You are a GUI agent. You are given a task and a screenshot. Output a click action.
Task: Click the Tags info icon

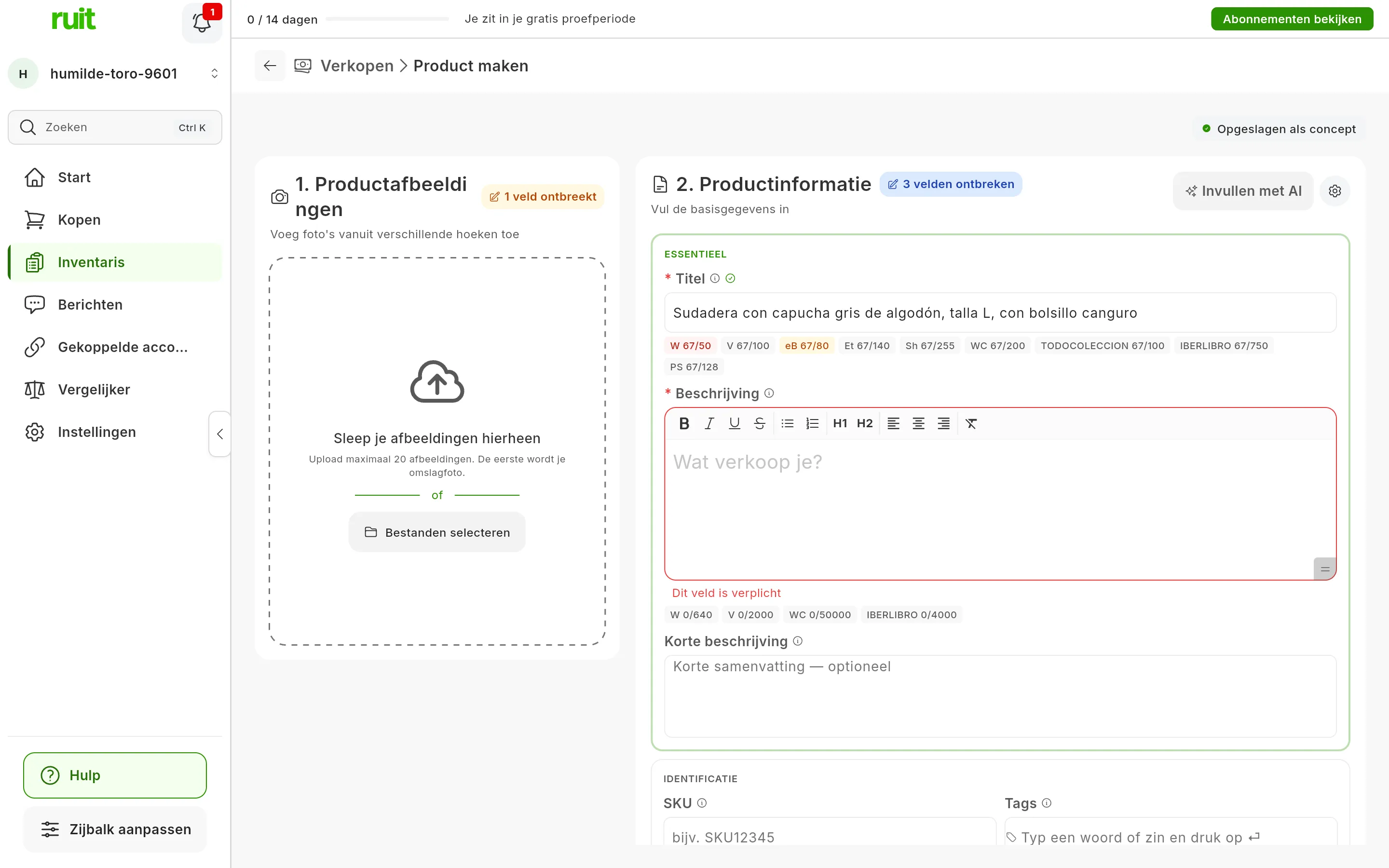[1047, 803]
